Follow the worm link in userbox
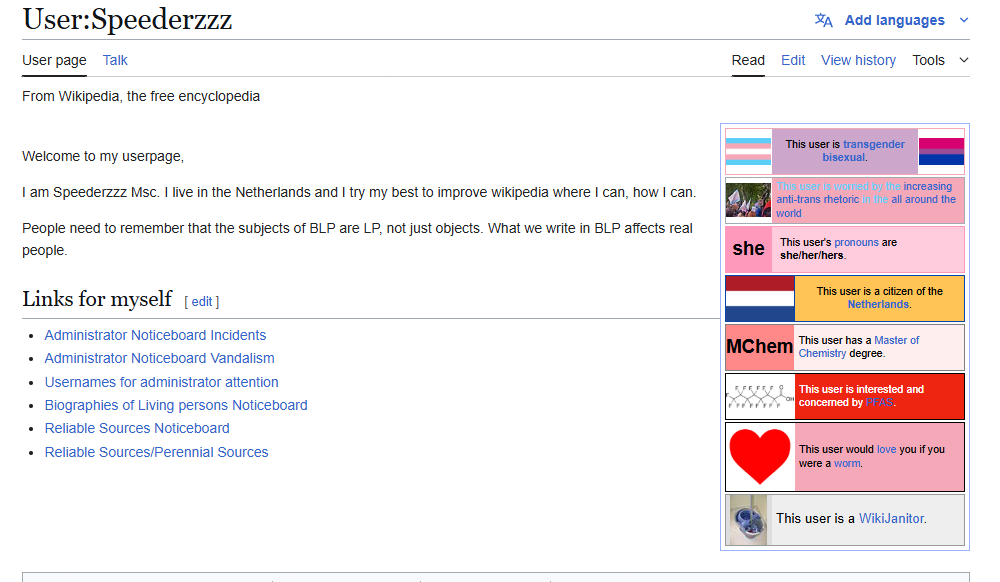 coord(847,463)
